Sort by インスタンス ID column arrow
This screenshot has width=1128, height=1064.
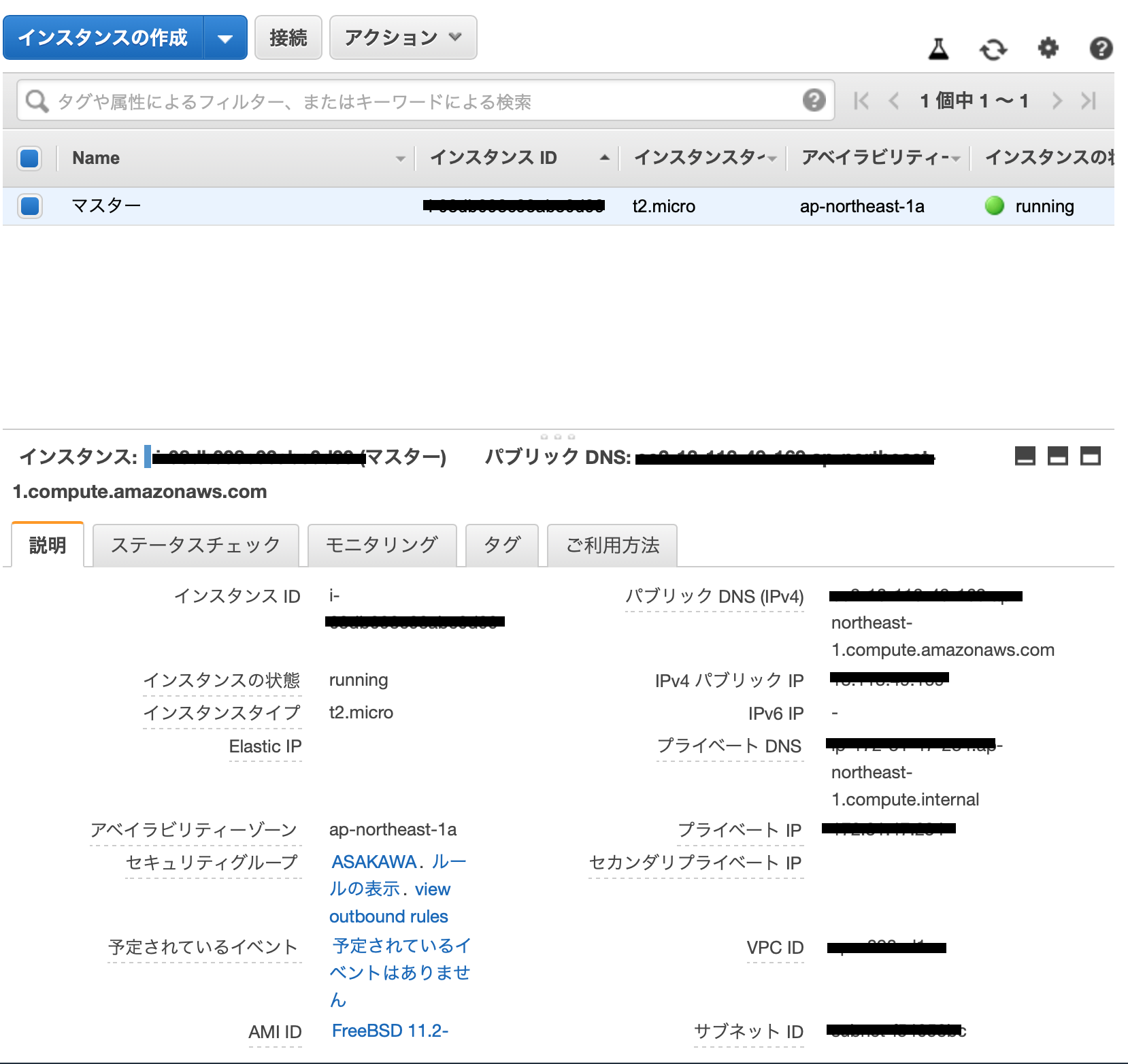604,158
